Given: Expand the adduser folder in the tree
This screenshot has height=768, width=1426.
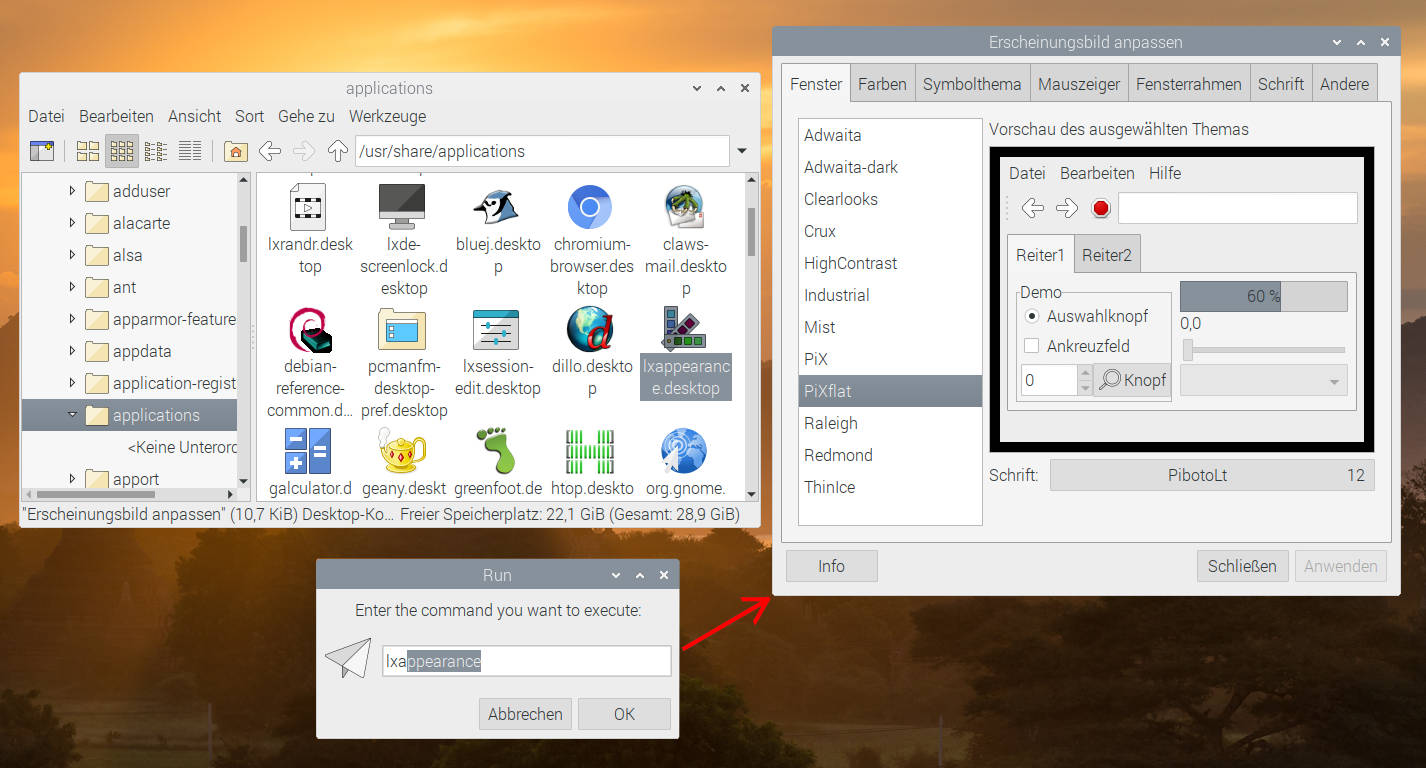Looking at the screenshot, I should 72,191.
